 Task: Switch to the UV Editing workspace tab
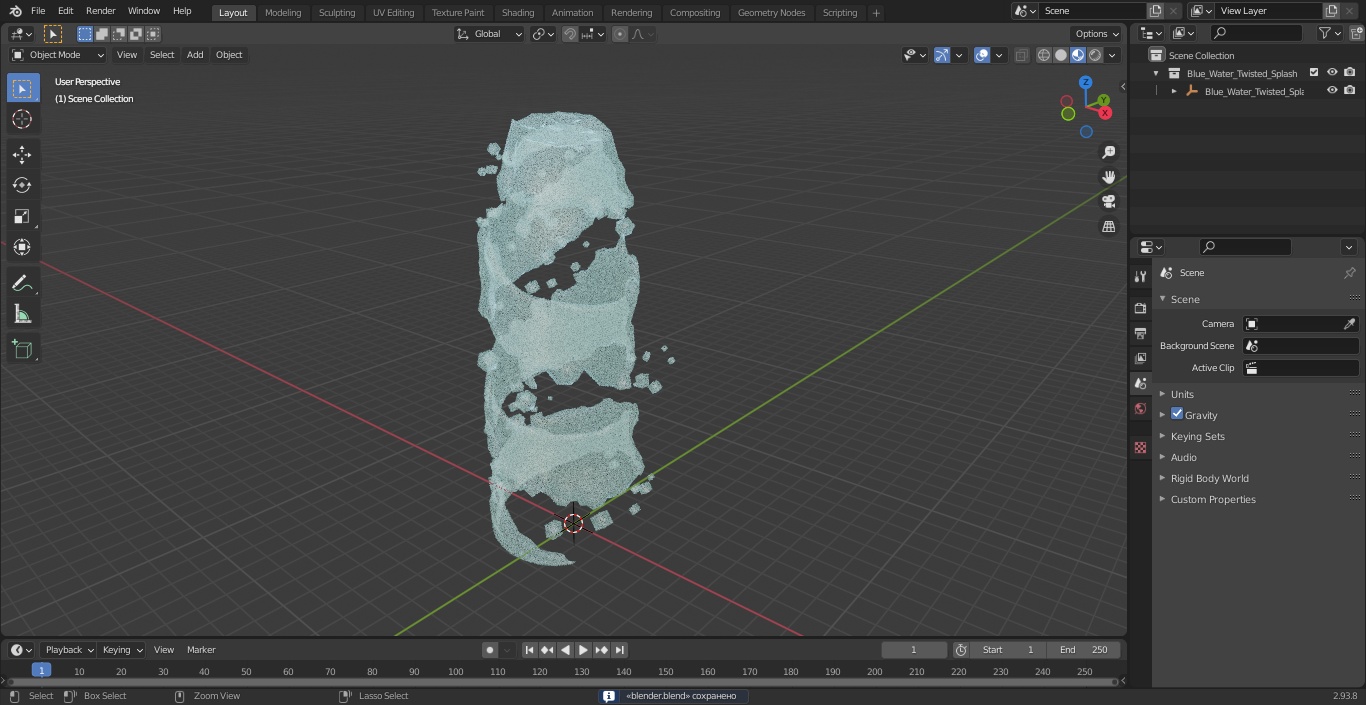pyautogui.click(x=393, y=12)
